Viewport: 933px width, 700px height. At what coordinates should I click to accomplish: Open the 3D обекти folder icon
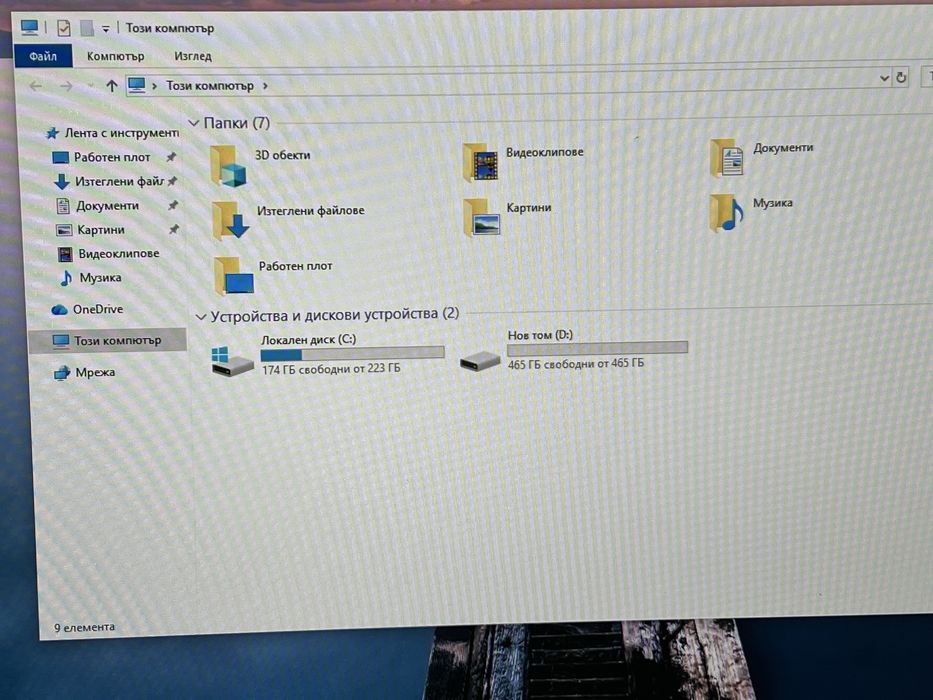click(228, 166)
